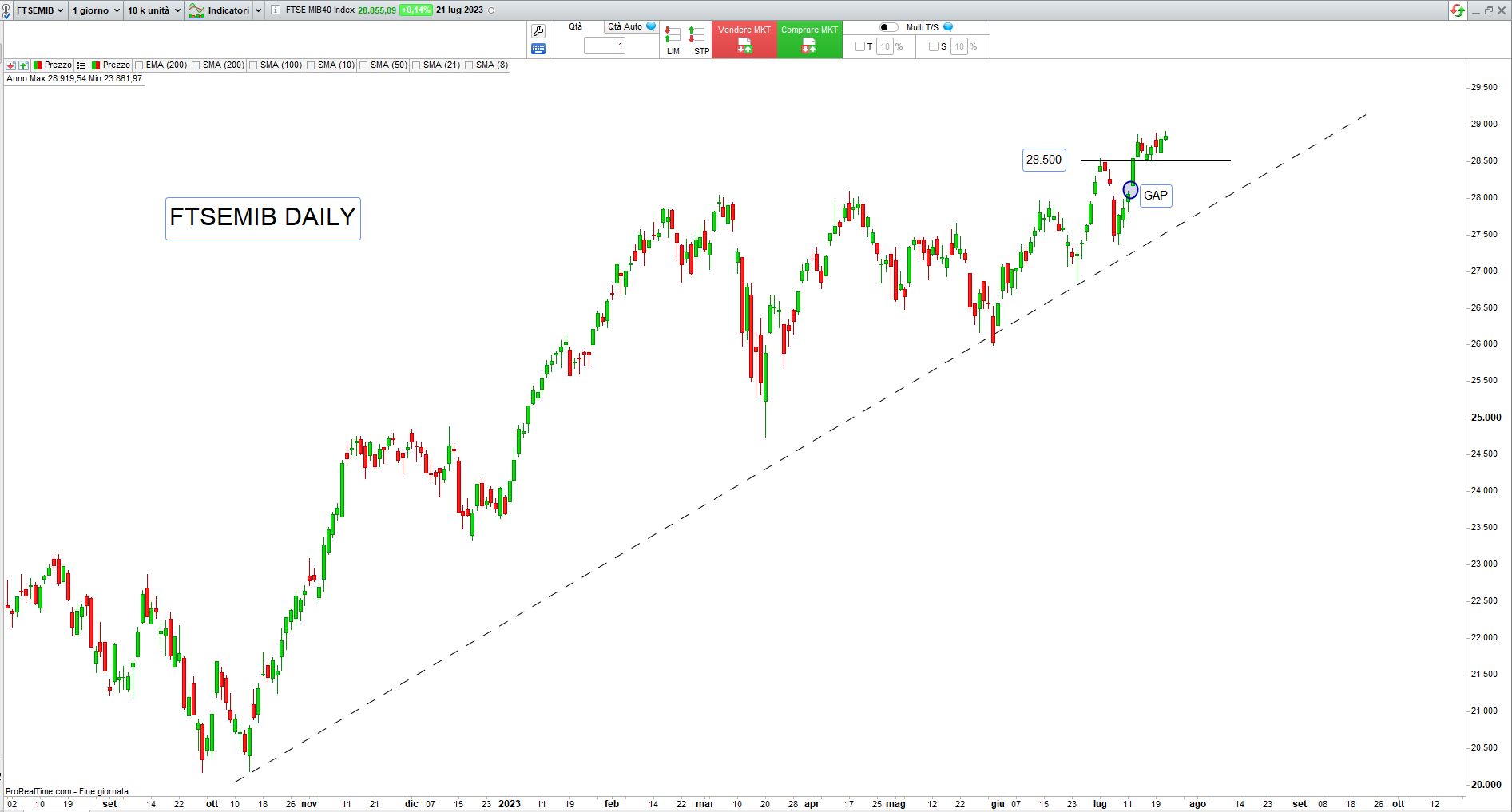
Task: Open the wrench settings icon
Action: pos(538,31)
